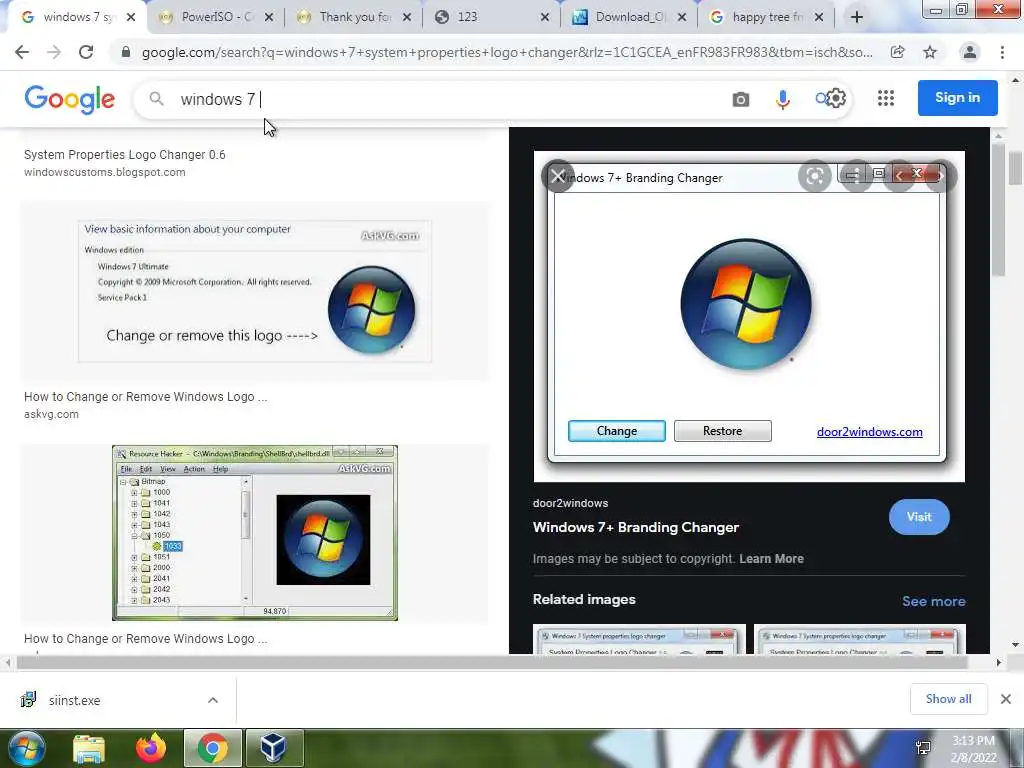Screen dimensions: 1024x768
Task: Click the browser forward arrow
Action: [54, 52]
